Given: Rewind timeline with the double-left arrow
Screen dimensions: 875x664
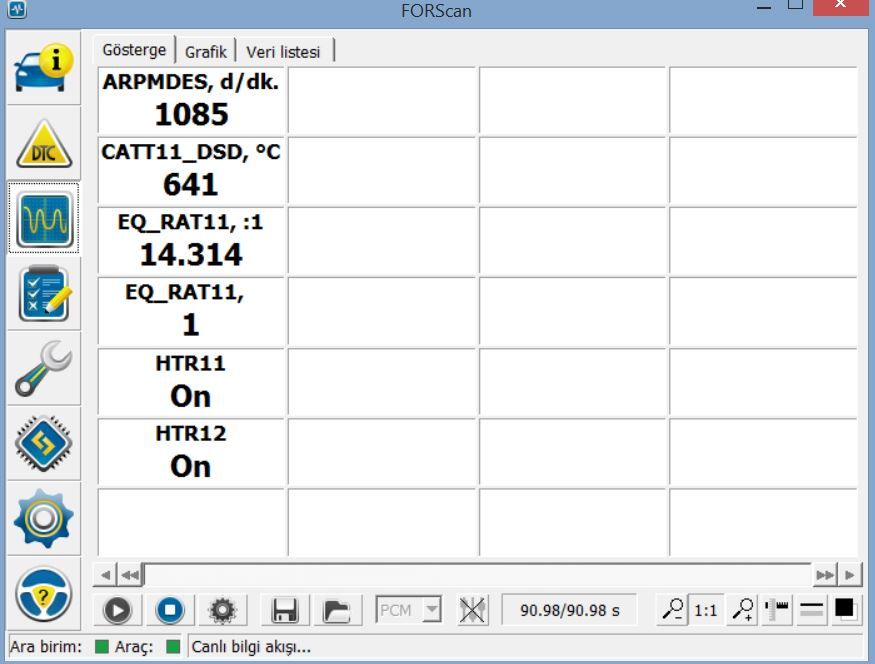Looking at the screenshot, I should 131,575.
